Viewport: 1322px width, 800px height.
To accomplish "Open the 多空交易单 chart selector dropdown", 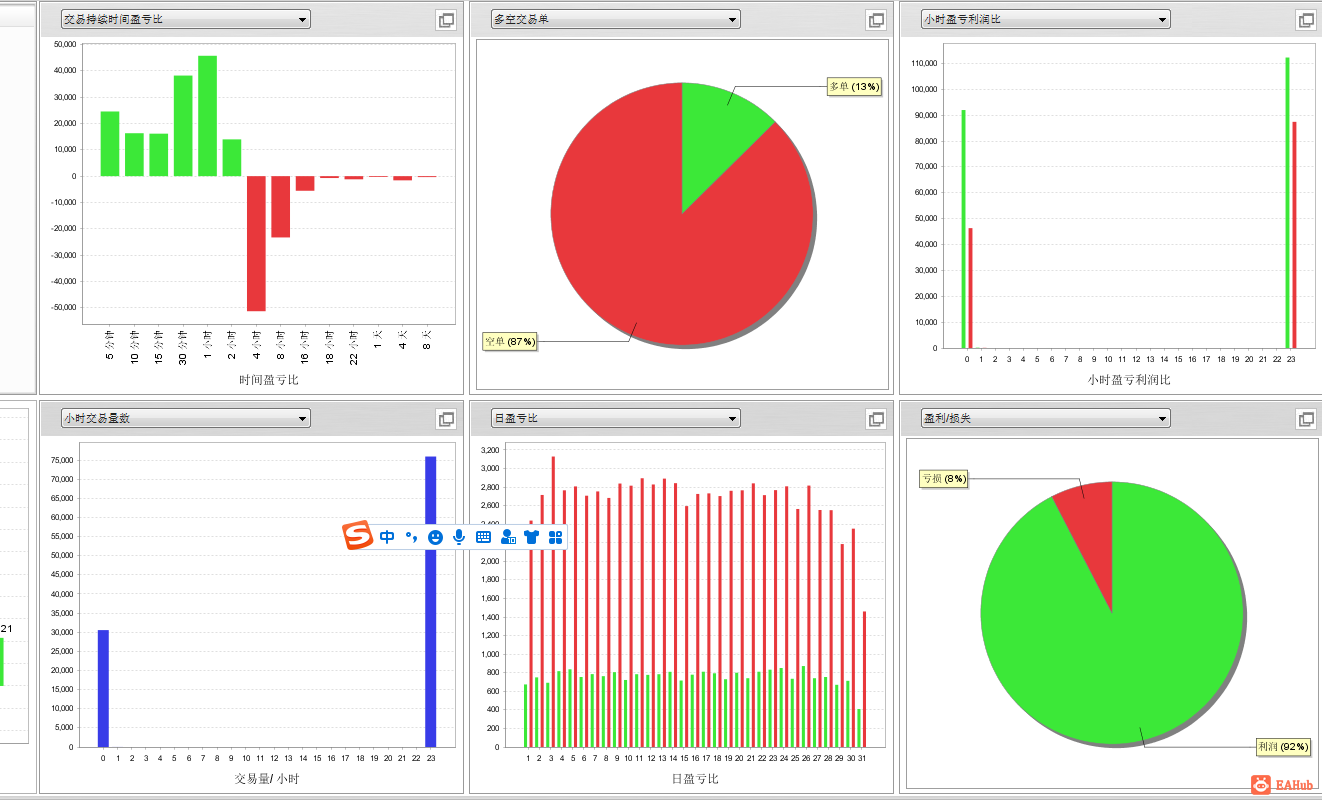I will click(615, 19).
